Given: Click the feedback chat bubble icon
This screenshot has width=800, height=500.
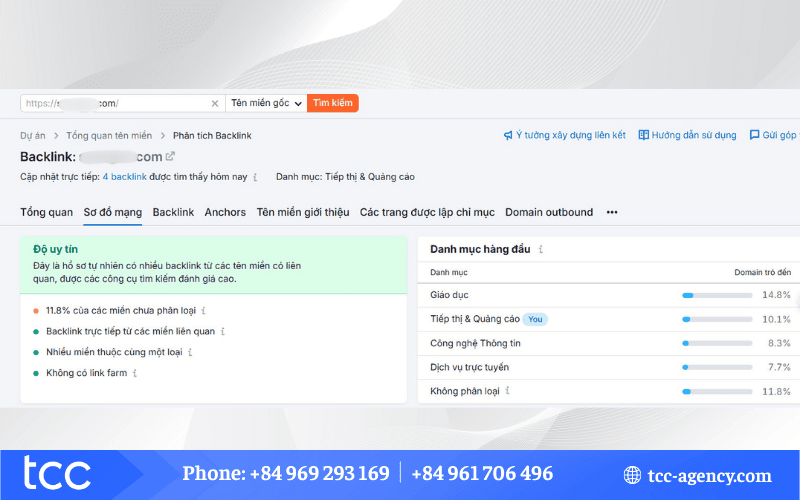Looking at the screenshot, I should click(754, 135).
